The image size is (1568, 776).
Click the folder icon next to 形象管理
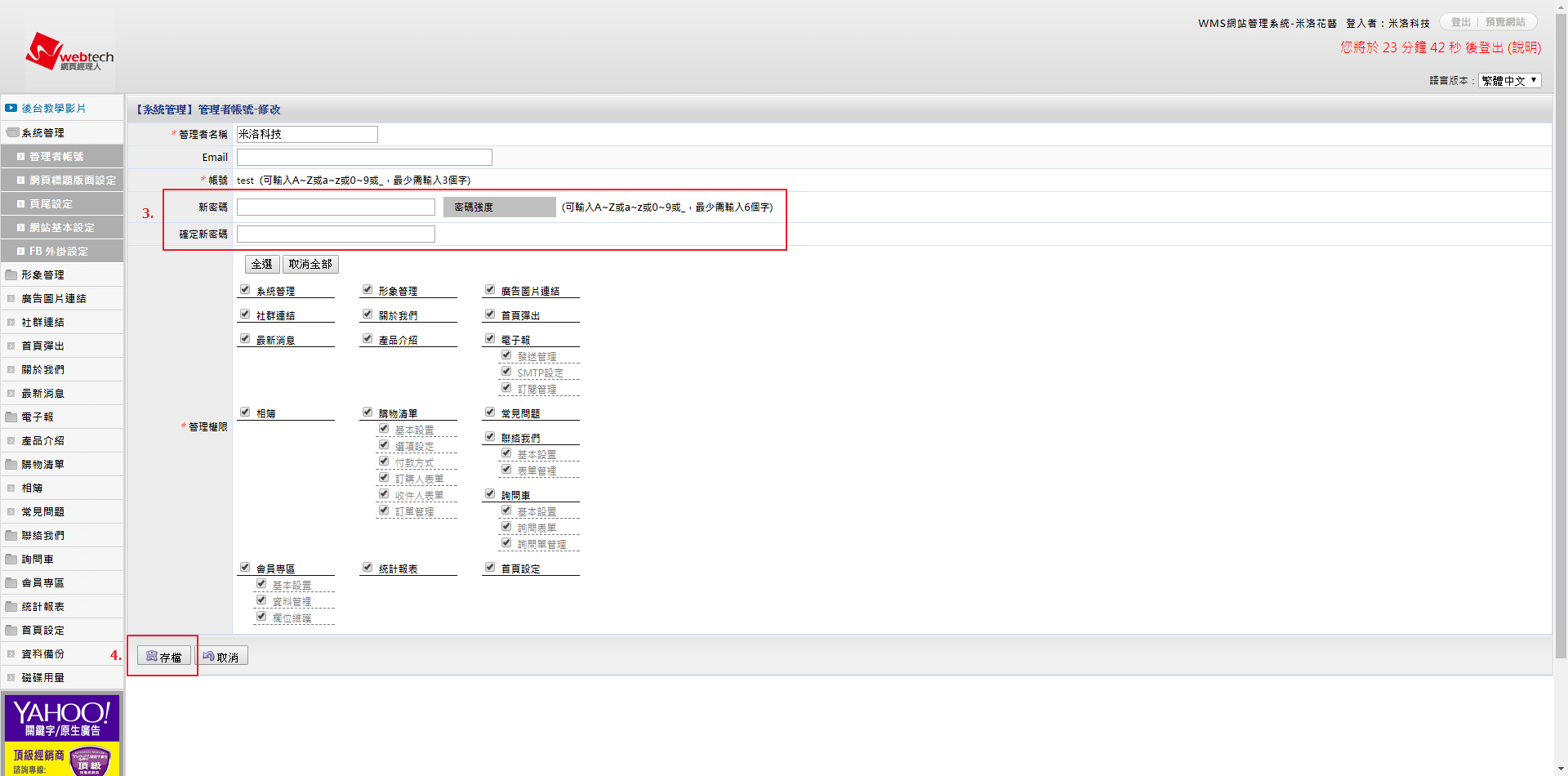pyautogui.click(x=11, y=275)
